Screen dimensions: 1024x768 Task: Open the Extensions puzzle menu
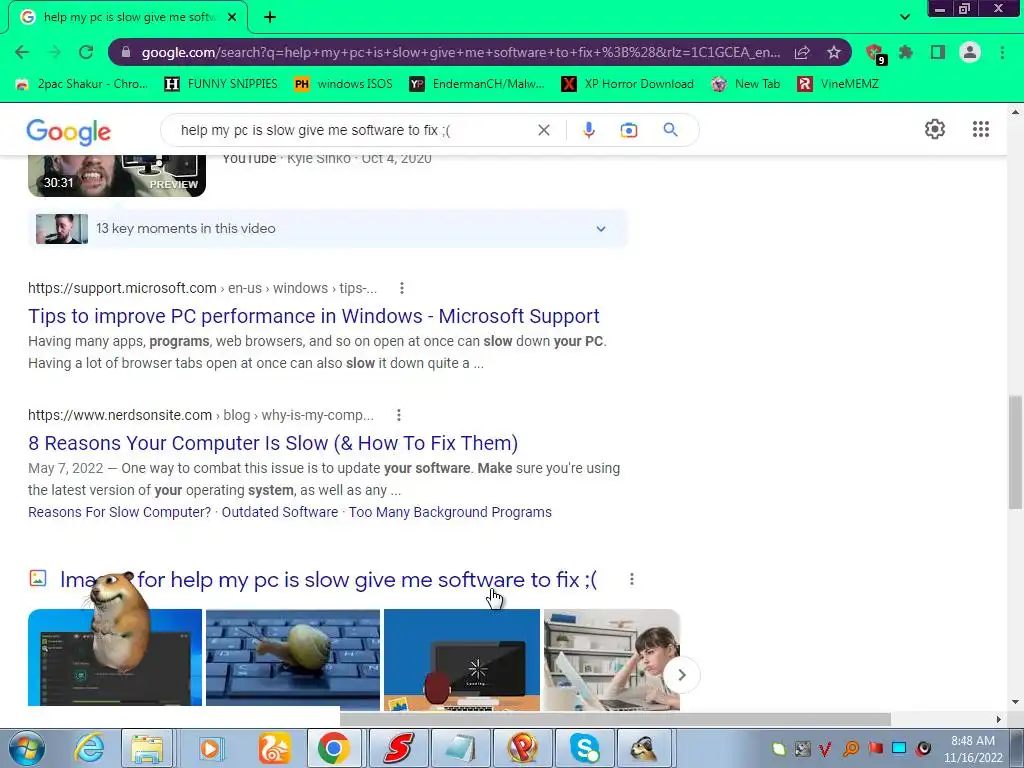tap(906, 52)
